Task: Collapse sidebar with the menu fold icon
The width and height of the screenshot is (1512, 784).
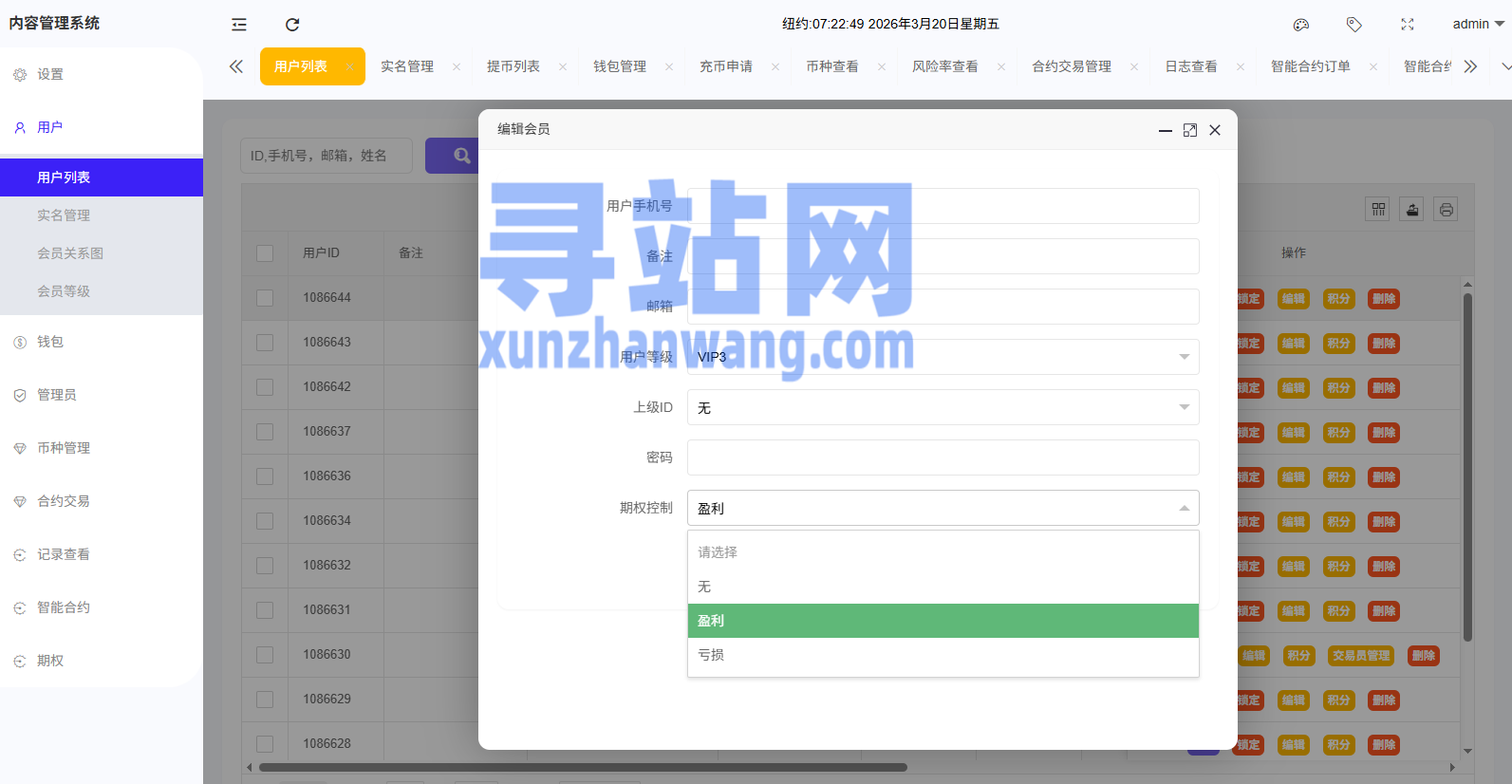Action: [x=239, y=25]
